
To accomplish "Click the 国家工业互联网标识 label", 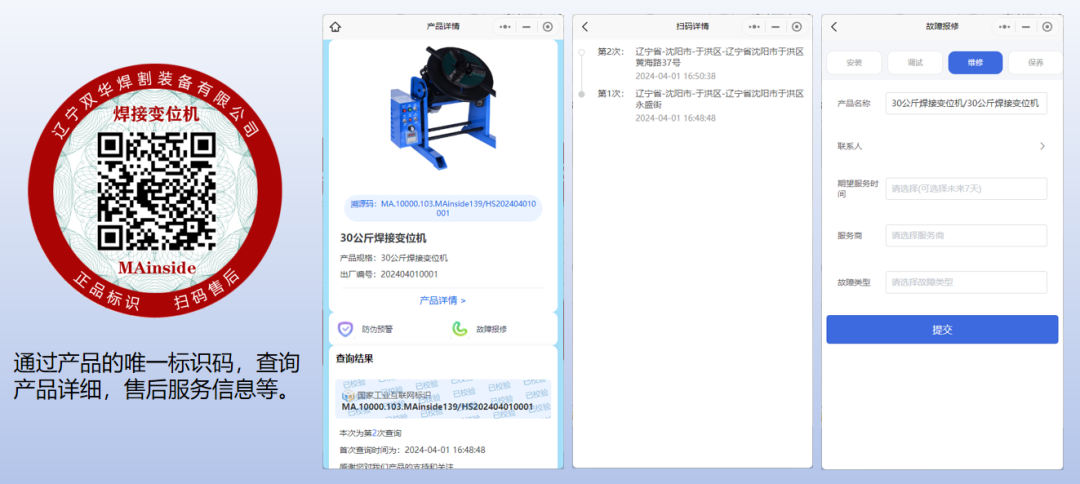I will click(x=394, y=395).
